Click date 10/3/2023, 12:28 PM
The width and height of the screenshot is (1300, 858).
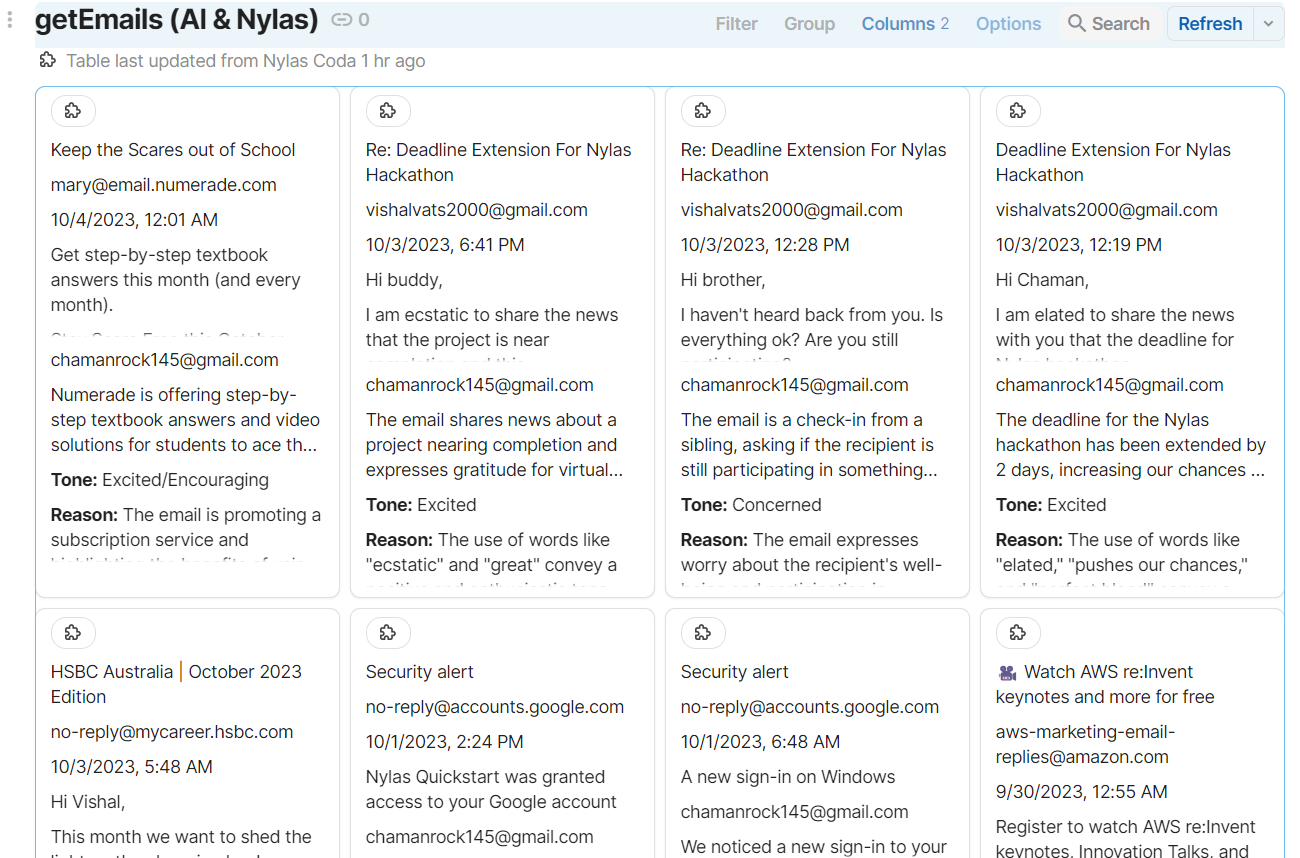[x=765, y=245]
